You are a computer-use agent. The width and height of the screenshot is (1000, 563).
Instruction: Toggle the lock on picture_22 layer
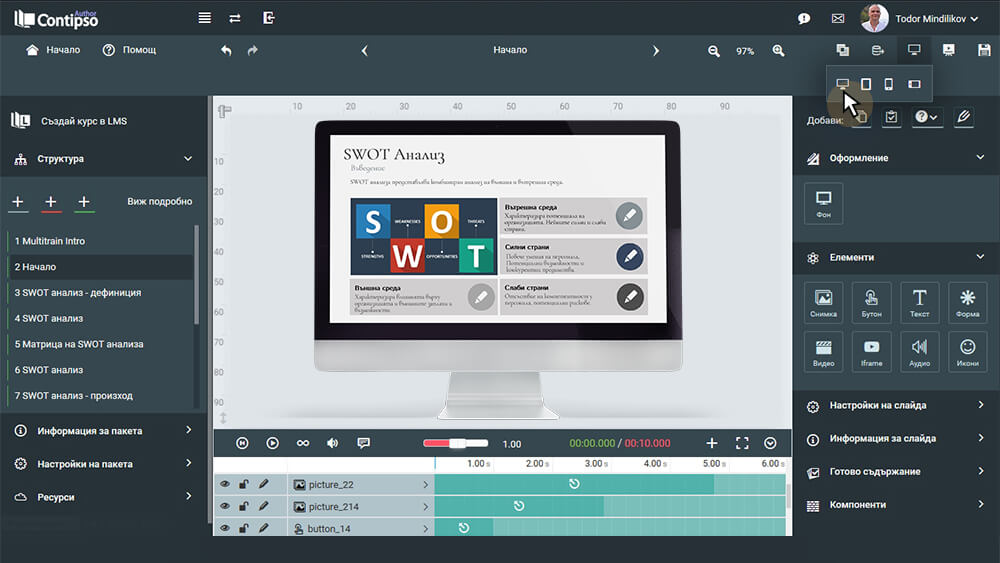(x=244, y=485)
